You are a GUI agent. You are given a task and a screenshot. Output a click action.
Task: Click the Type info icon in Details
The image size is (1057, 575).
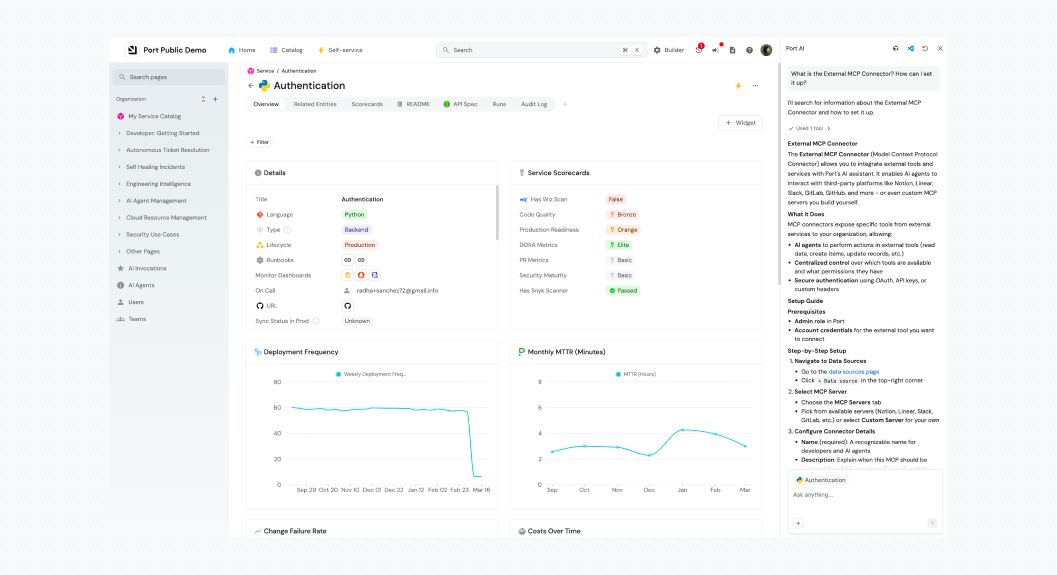pyautogui.click(x=287, y=230)
